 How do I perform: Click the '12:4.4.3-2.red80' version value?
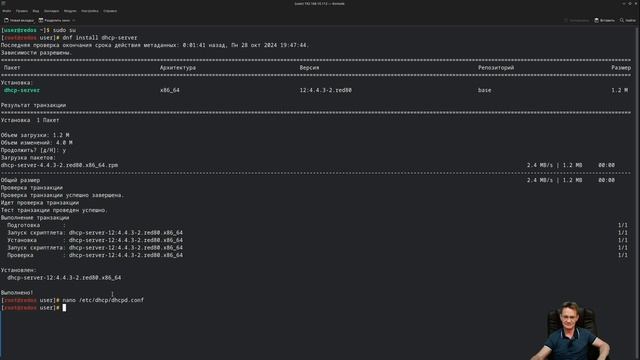[x=326, y=90]
